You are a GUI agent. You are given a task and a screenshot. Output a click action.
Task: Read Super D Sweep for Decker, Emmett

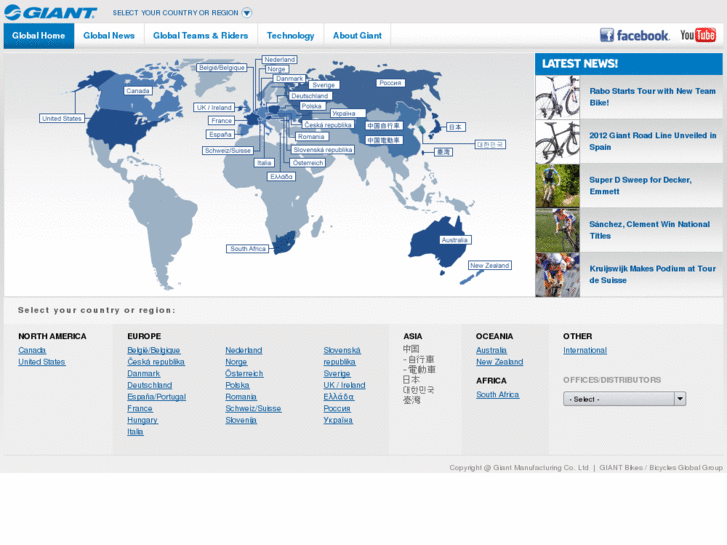coord(640,186)
